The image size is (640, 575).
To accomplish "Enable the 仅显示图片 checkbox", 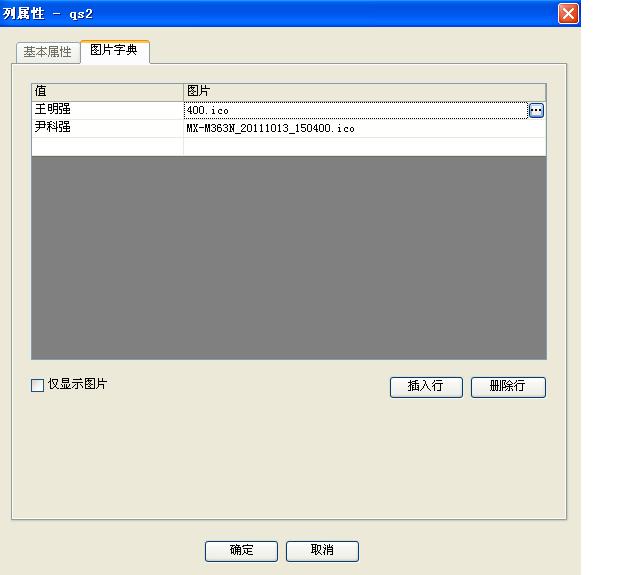I will (x=38, y=385).
